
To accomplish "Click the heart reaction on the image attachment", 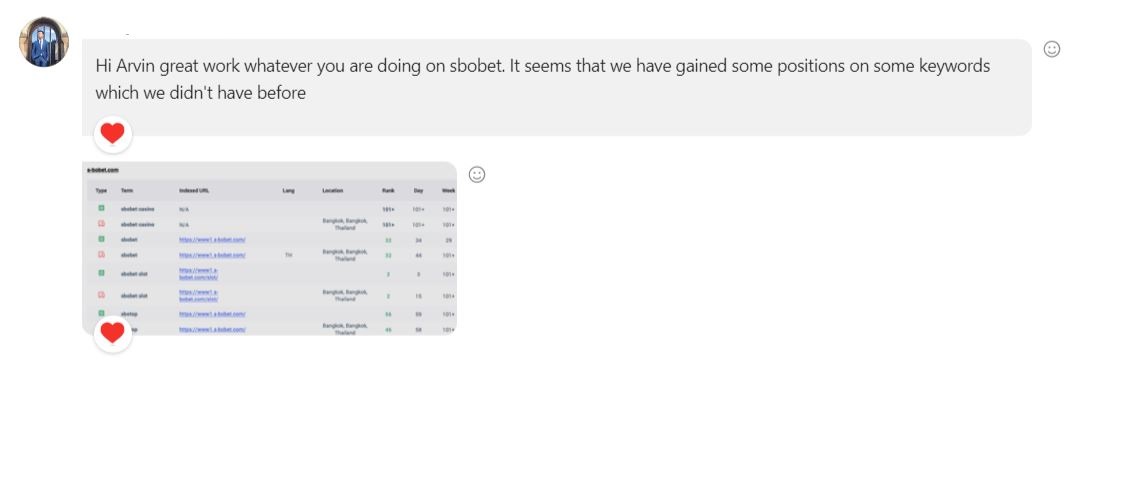I will point(113,333).
